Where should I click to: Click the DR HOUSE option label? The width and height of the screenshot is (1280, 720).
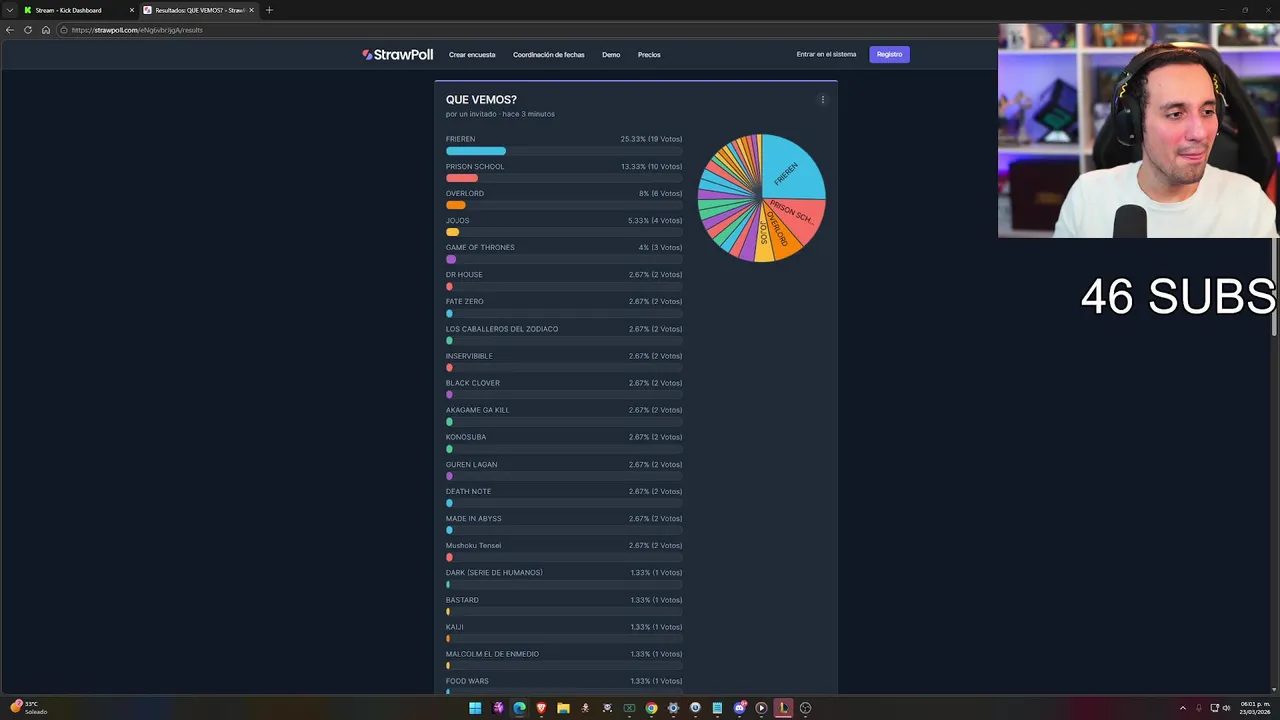click(x=464, y=274)
